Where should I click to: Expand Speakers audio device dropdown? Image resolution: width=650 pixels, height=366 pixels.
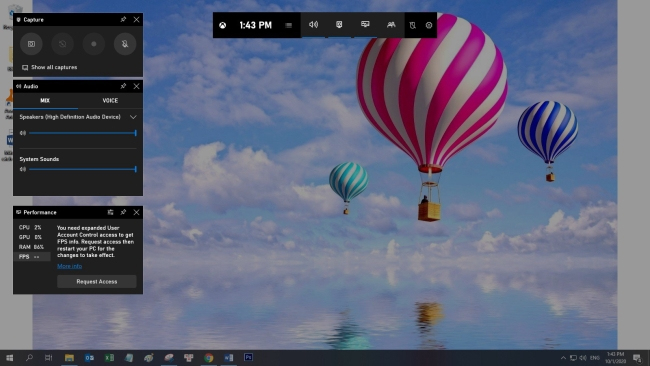point(133,117)
